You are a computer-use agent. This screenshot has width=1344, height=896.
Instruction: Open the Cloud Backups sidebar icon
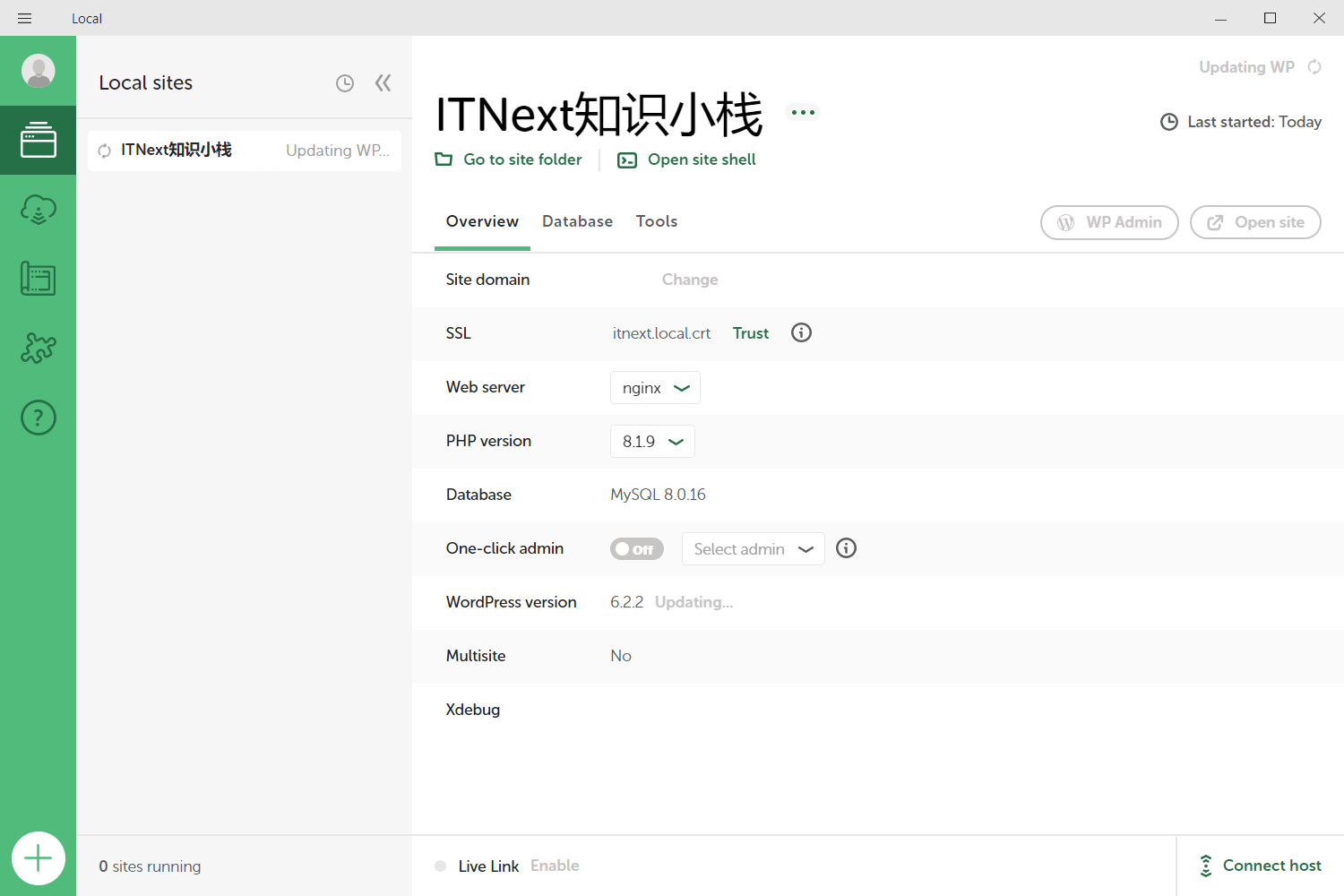click(39, 210)
